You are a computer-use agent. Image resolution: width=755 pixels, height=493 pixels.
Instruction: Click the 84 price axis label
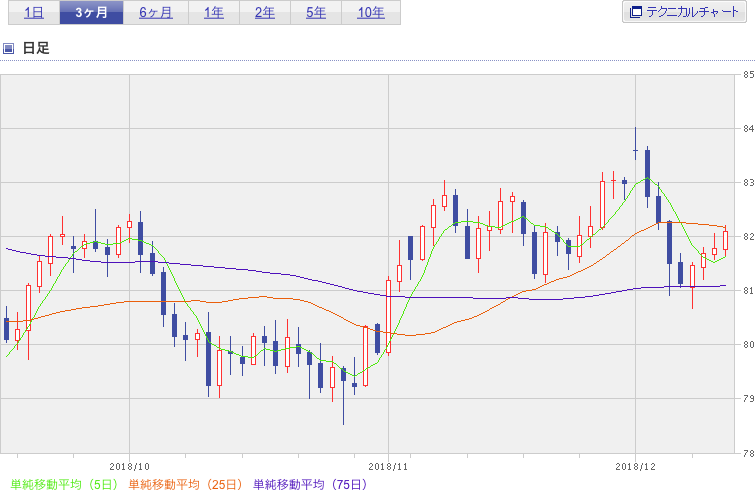click(748, 129)
